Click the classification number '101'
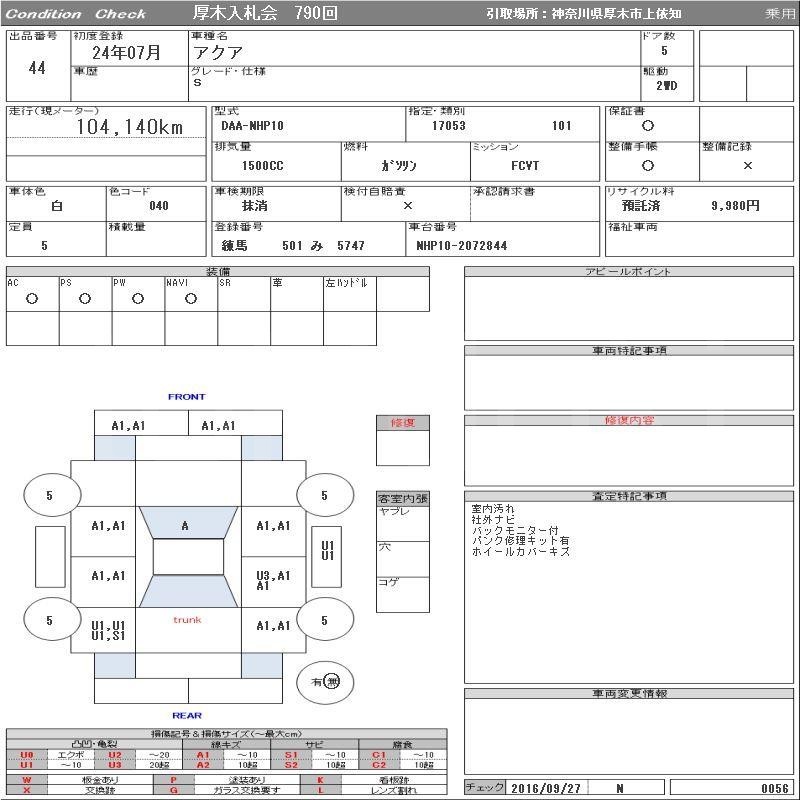Screen dimensions: 800x800 point(561,126)
